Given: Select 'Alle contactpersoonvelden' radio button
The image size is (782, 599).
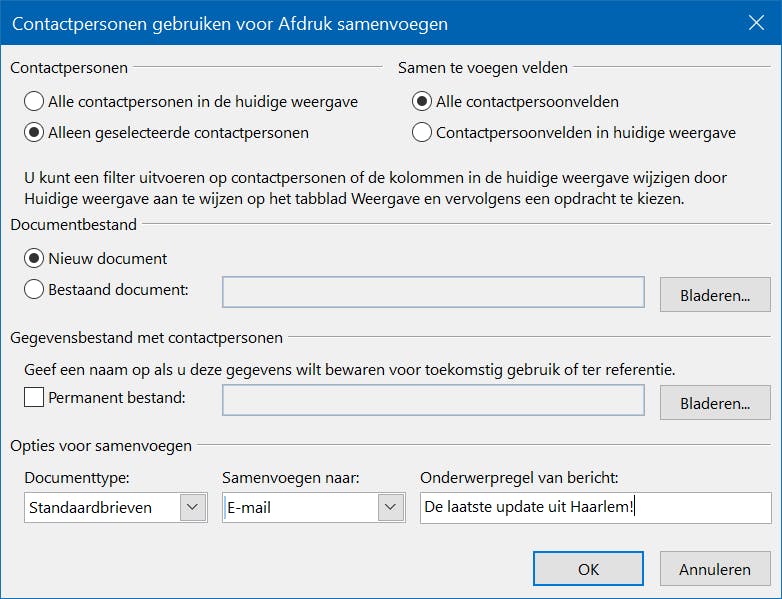Looking at the screenshot, I should (422, 101).
